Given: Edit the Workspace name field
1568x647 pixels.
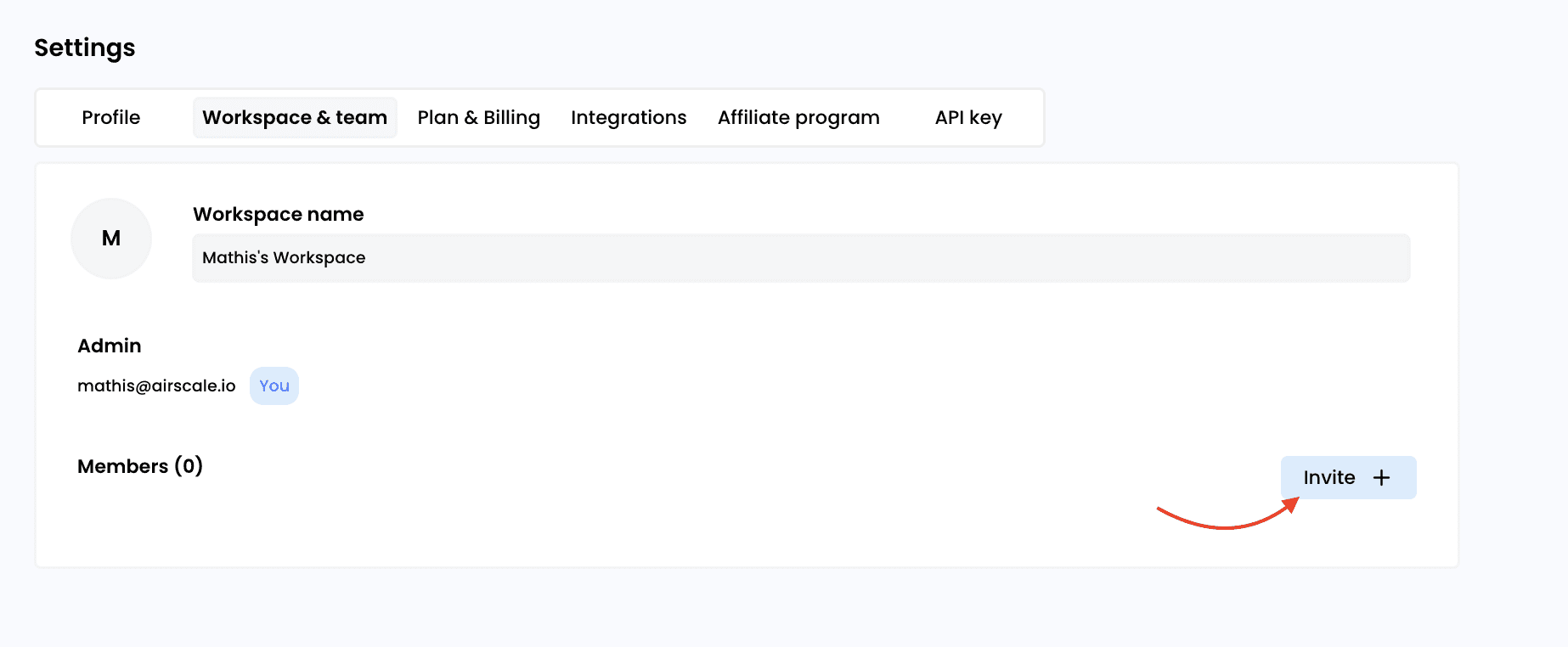Looking at the screenshot, I should pos(801,257).
